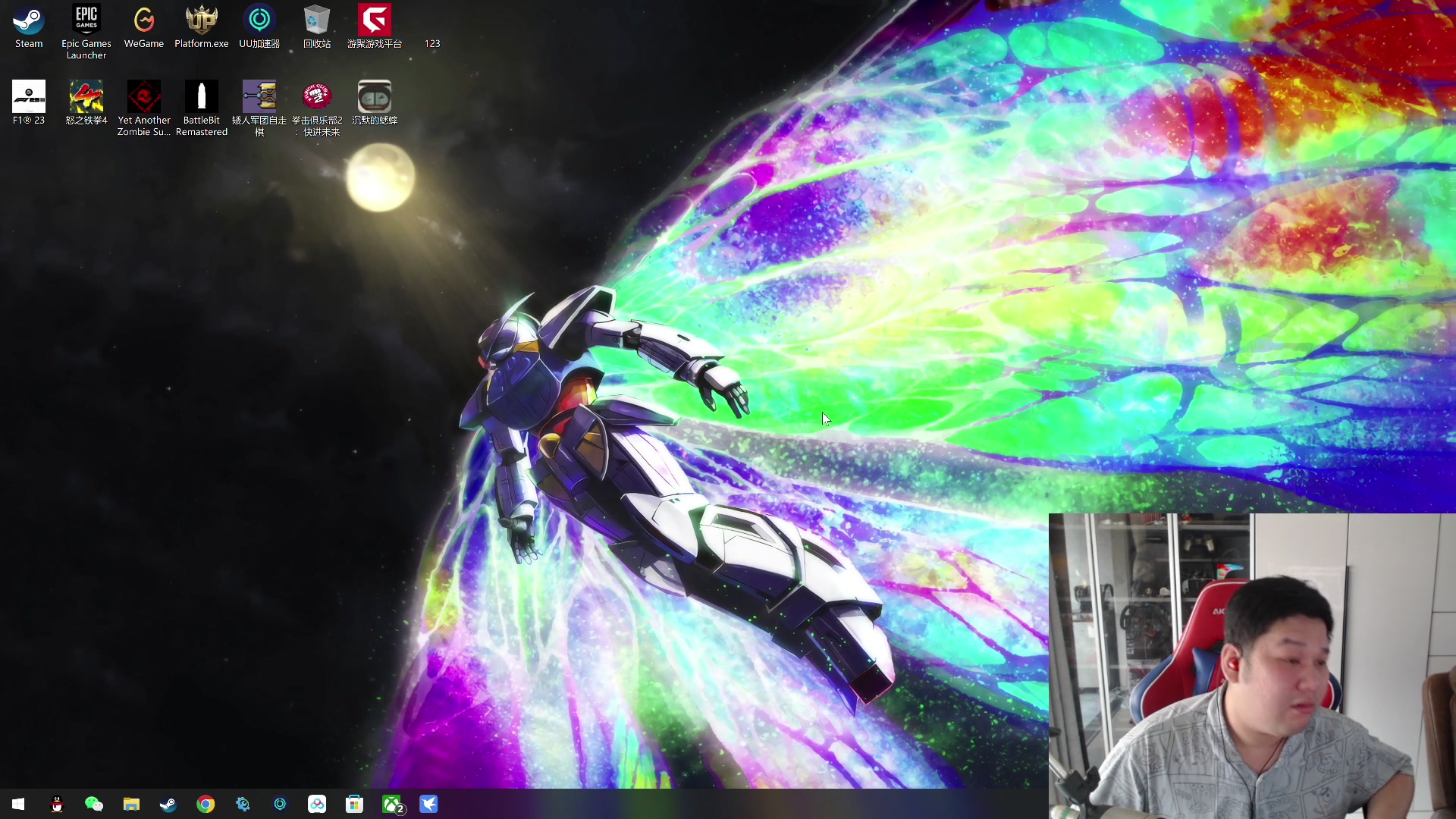This screenshot has width=1456, height=819.
Task: Click the 怒之铁拳4 game icon
Action: (86, 102)
